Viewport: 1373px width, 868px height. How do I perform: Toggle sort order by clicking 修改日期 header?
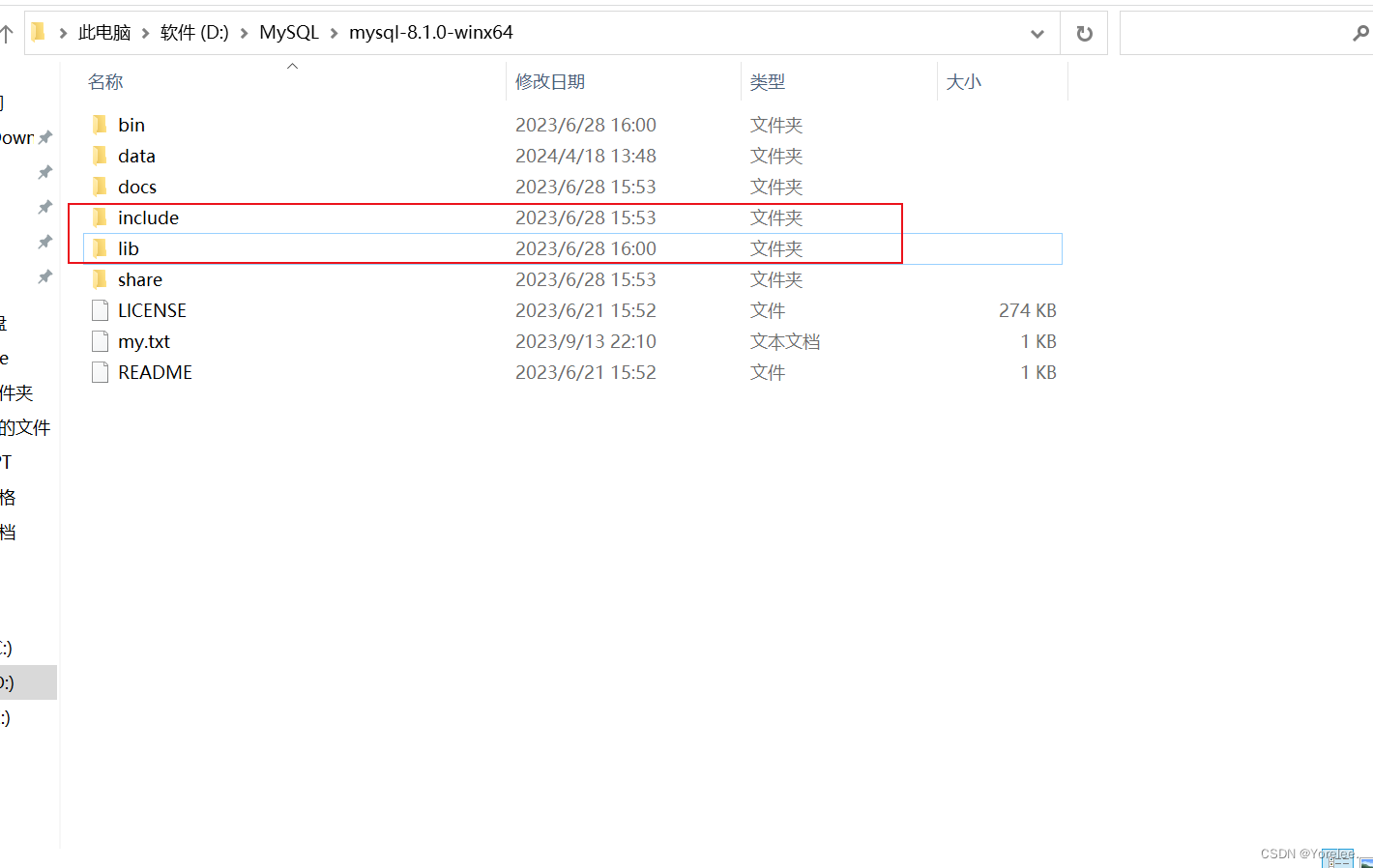[551, 82]
